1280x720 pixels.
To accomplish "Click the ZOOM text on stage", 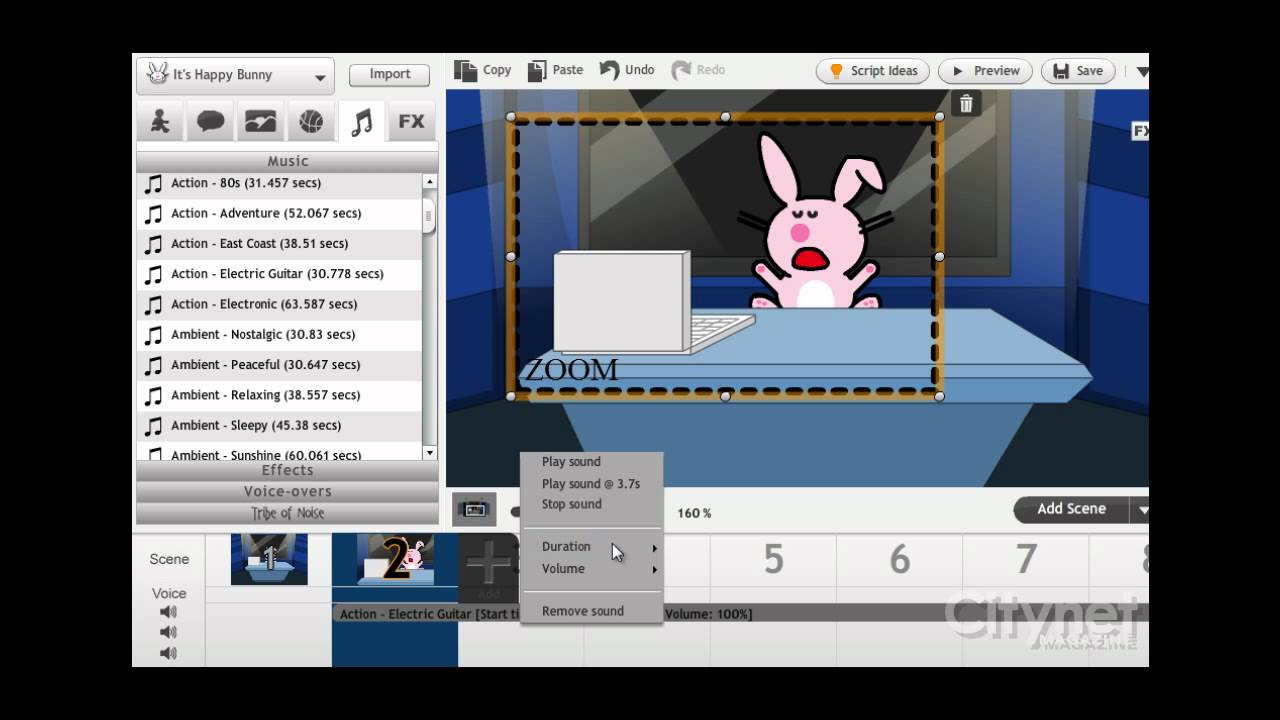I will point(572,371).
